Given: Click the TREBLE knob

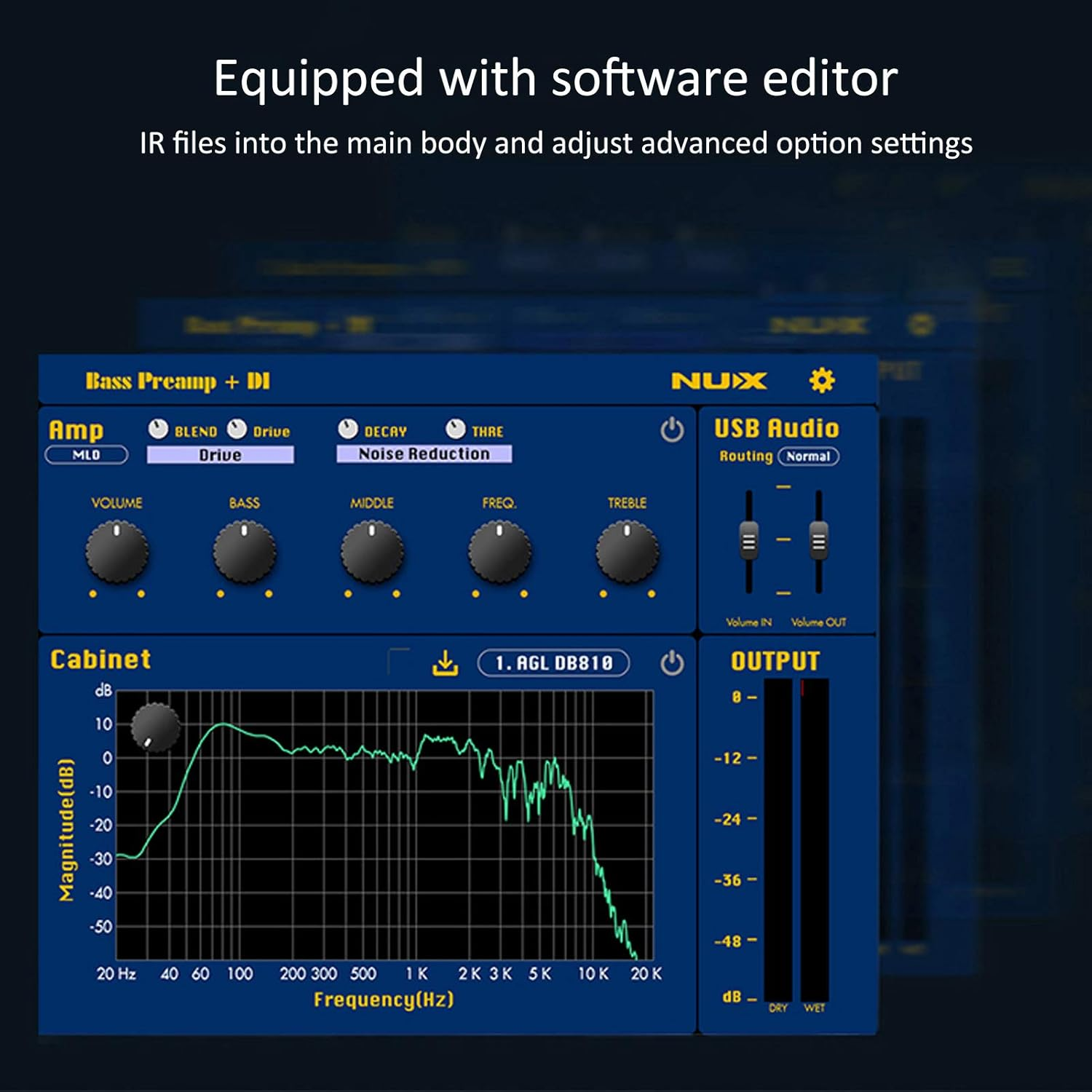Looking at the screenshot, I should [x=628, y=552].
